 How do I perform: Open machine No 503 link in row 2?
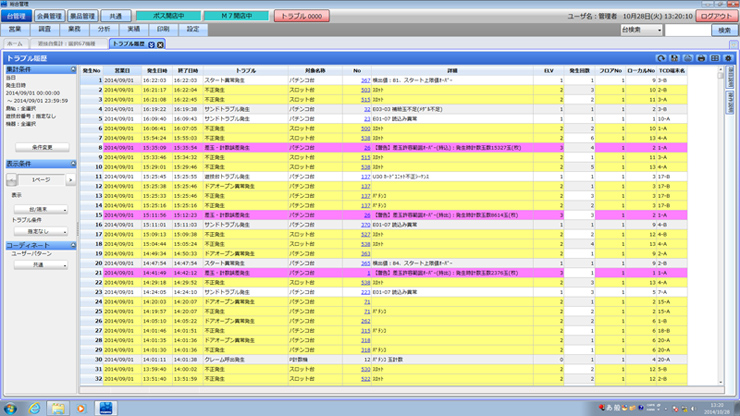click(365, 90)
